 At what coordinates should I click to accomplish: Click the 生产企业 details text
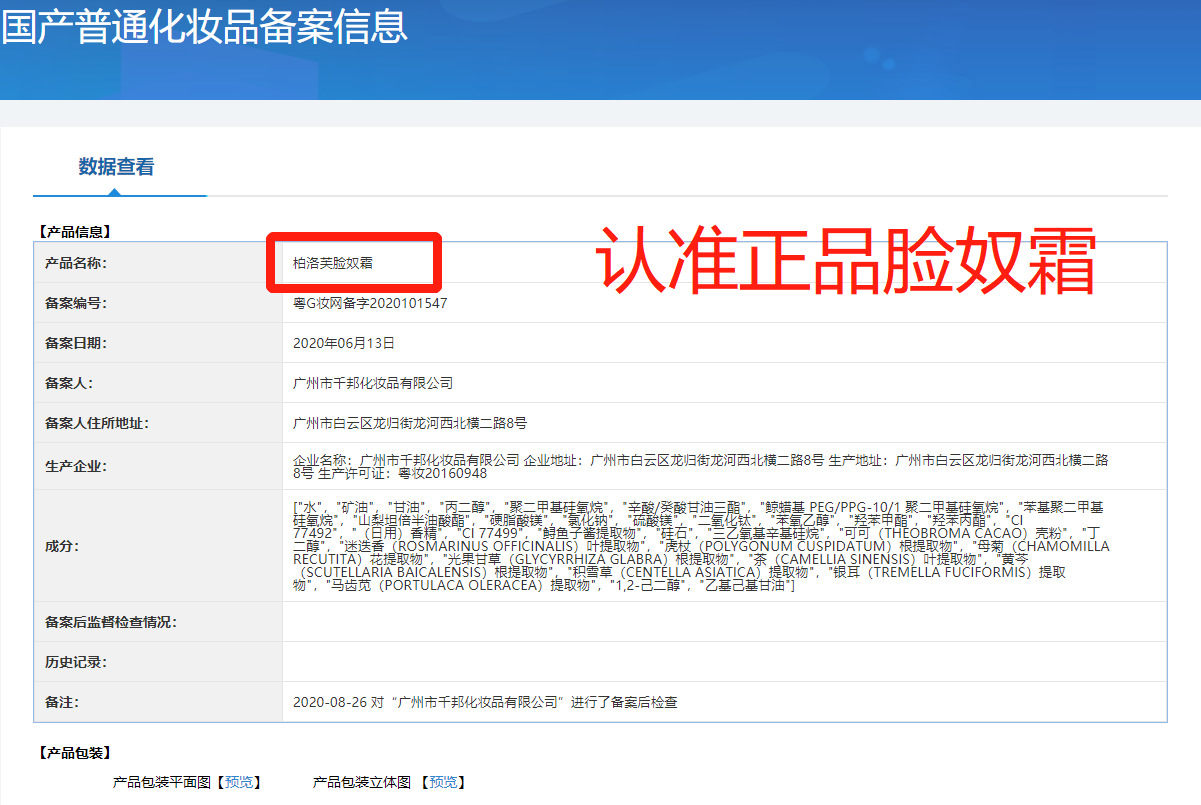(700, 466)
